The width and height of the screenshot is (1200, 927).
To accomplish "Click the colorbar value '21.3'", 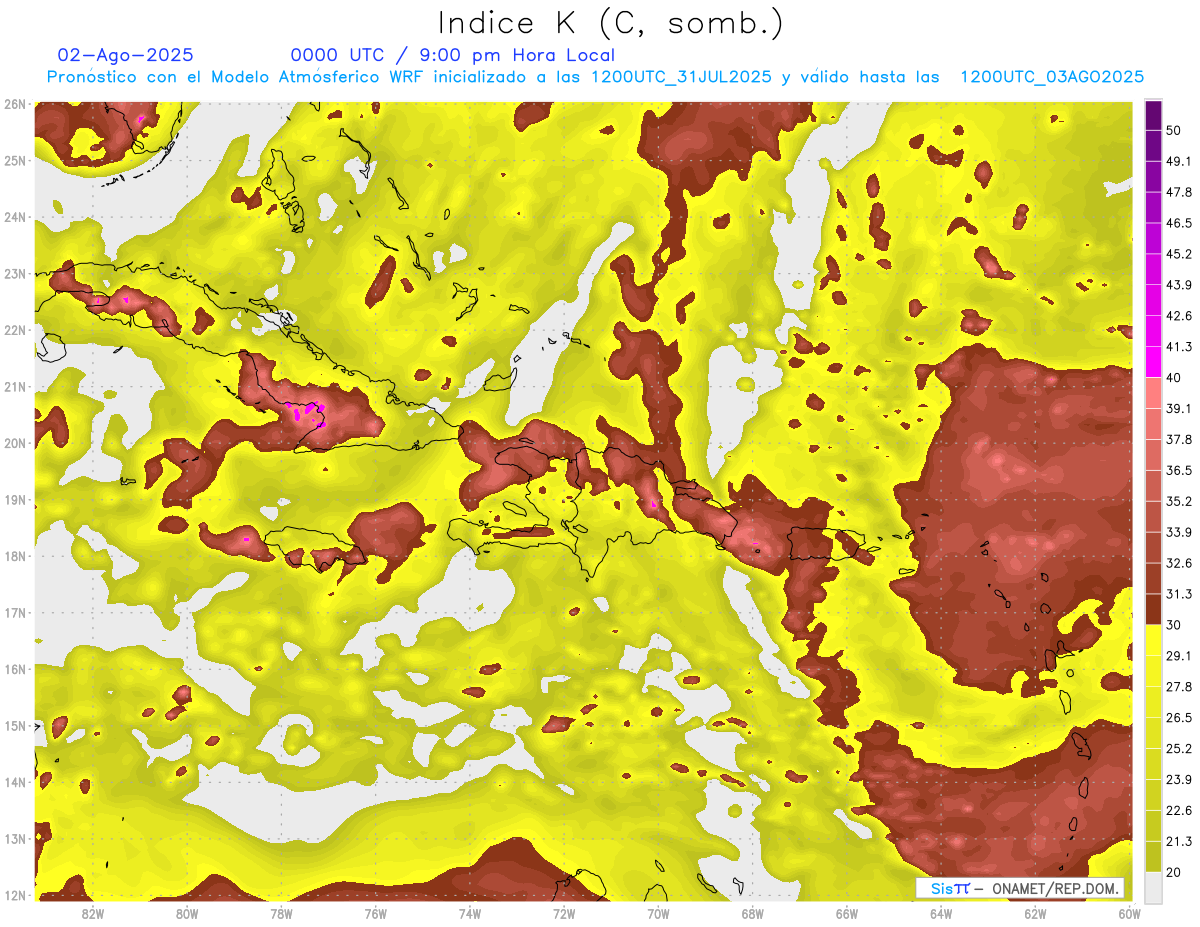I will (1178, 841).
